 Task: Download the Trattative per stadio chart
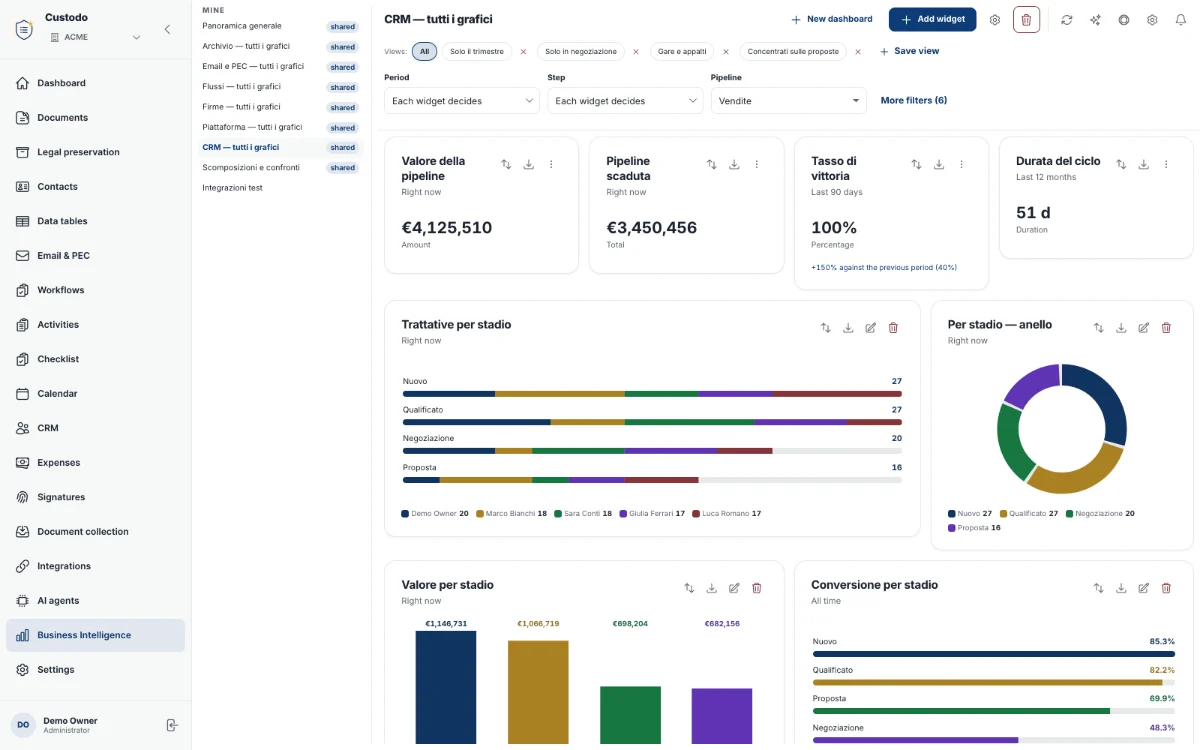(x=848, y=327)
